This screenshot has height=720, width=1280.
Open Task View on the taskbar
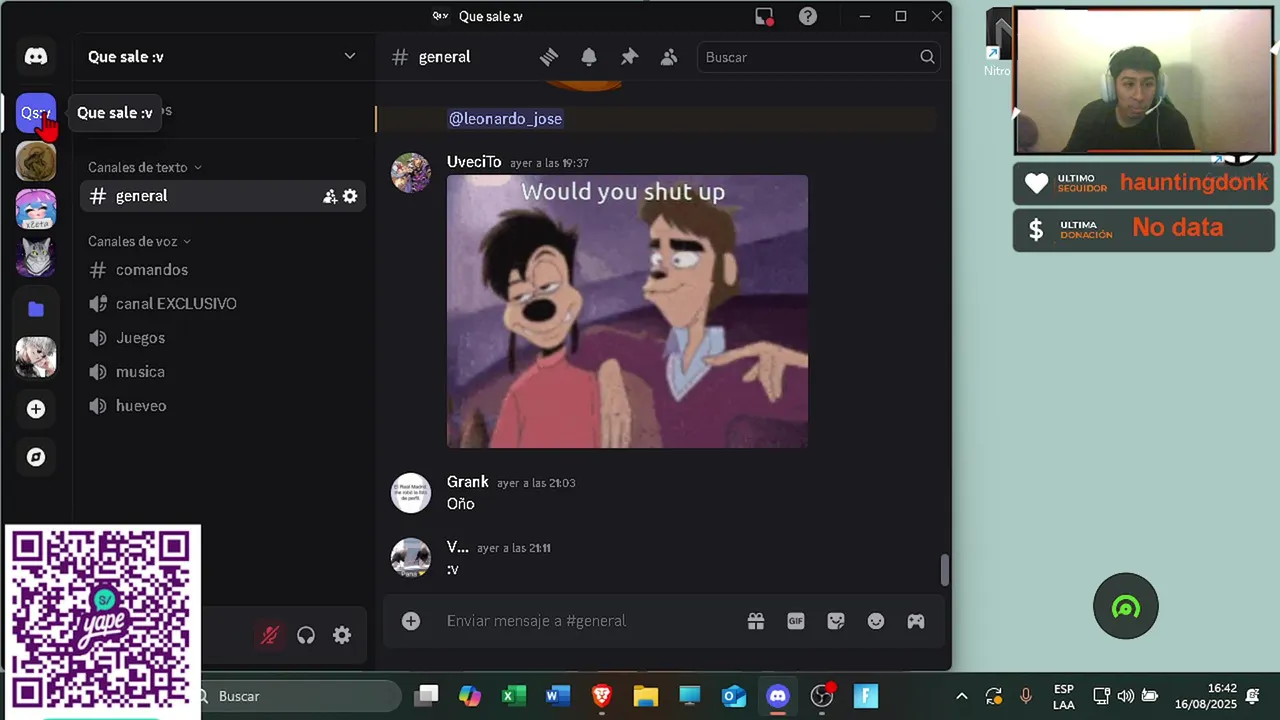428,696
